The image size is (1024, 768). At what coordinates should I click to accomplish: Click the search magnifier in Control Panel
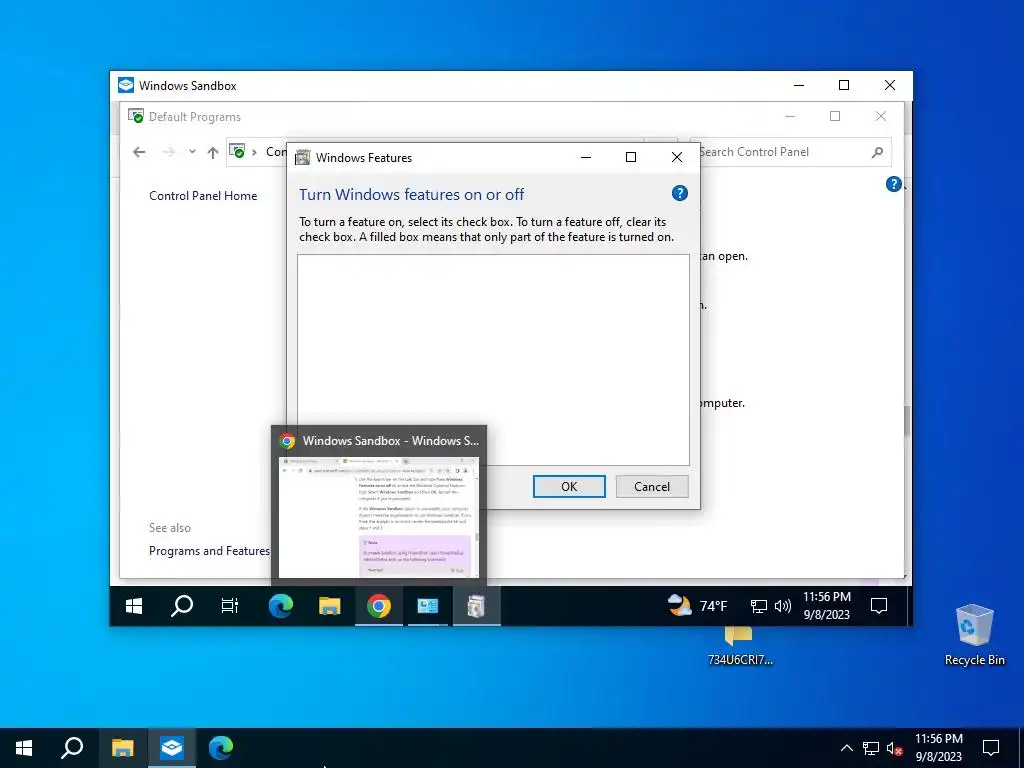click(877, 152)
